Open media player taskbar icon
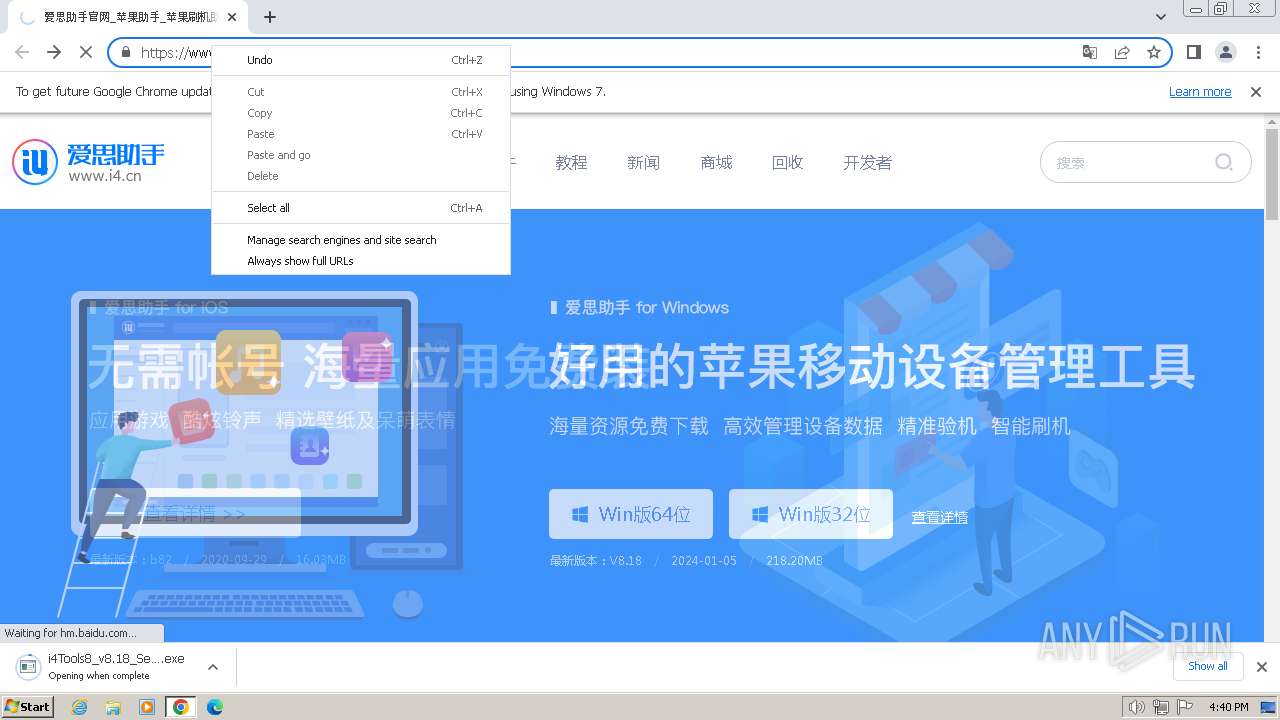Image resolution: width=1280 pixels, height=720 pixels. coord(147,707)
